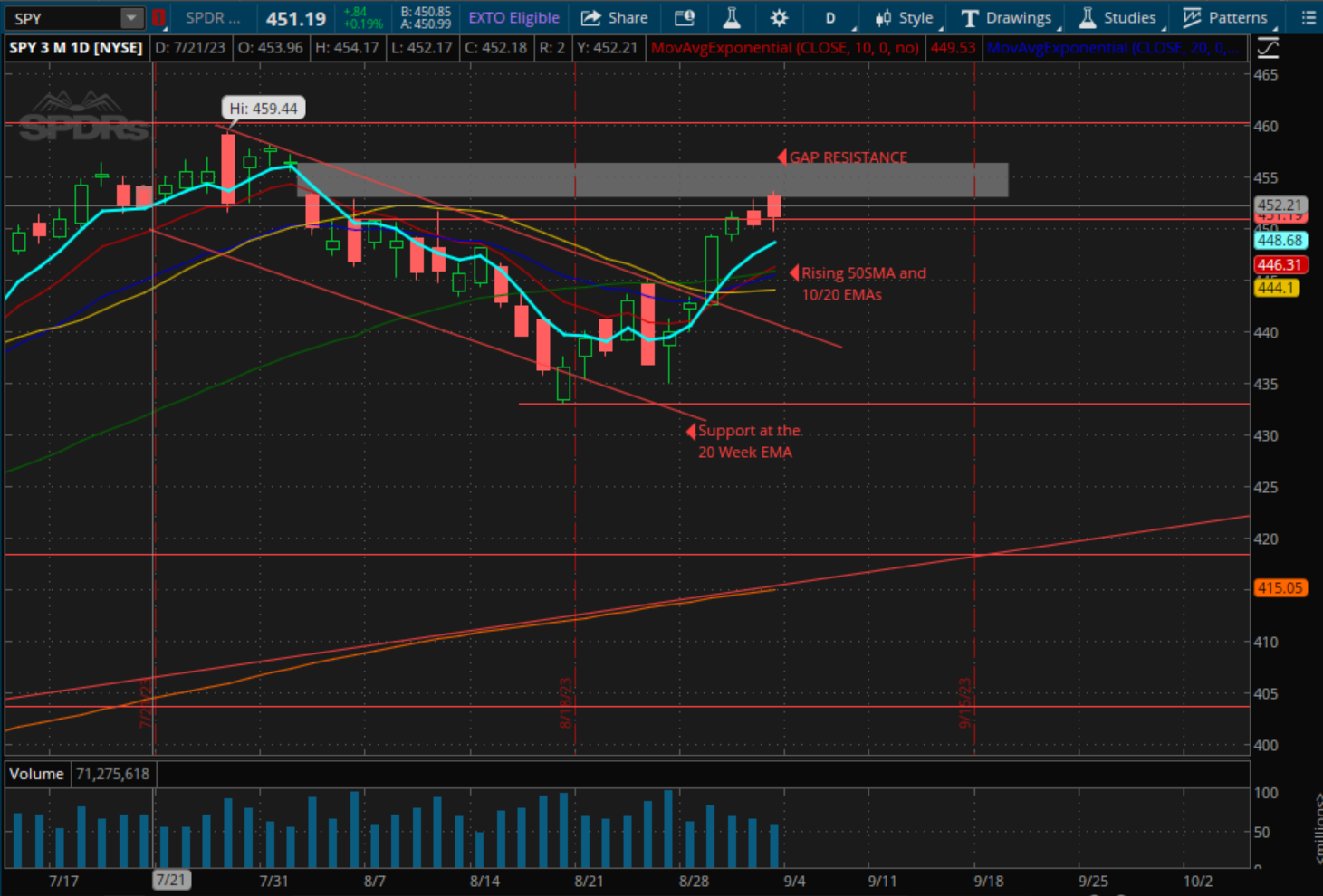Screen dimensions: 1323x896
Task: Click the red clipboard link icon beside symbol
Action: [x=158, y=18]
